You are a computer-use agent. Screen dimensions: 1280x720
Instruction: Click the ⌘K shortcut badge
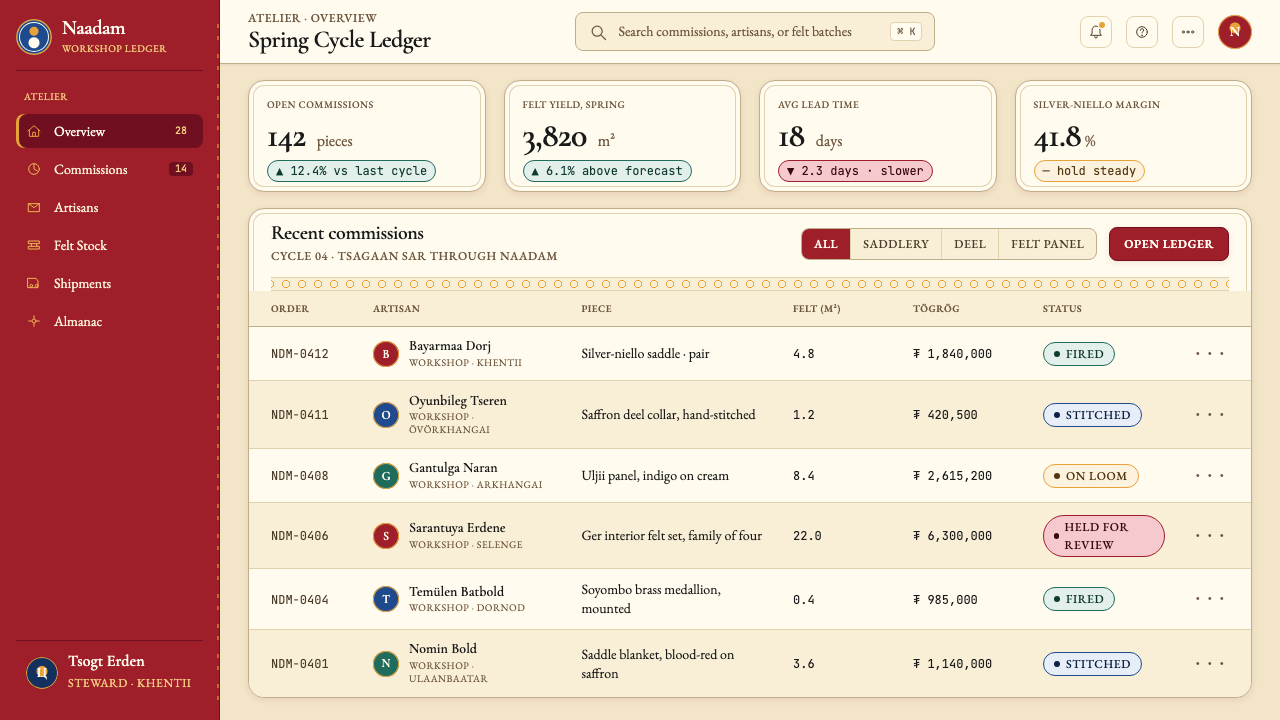(906, 32)
